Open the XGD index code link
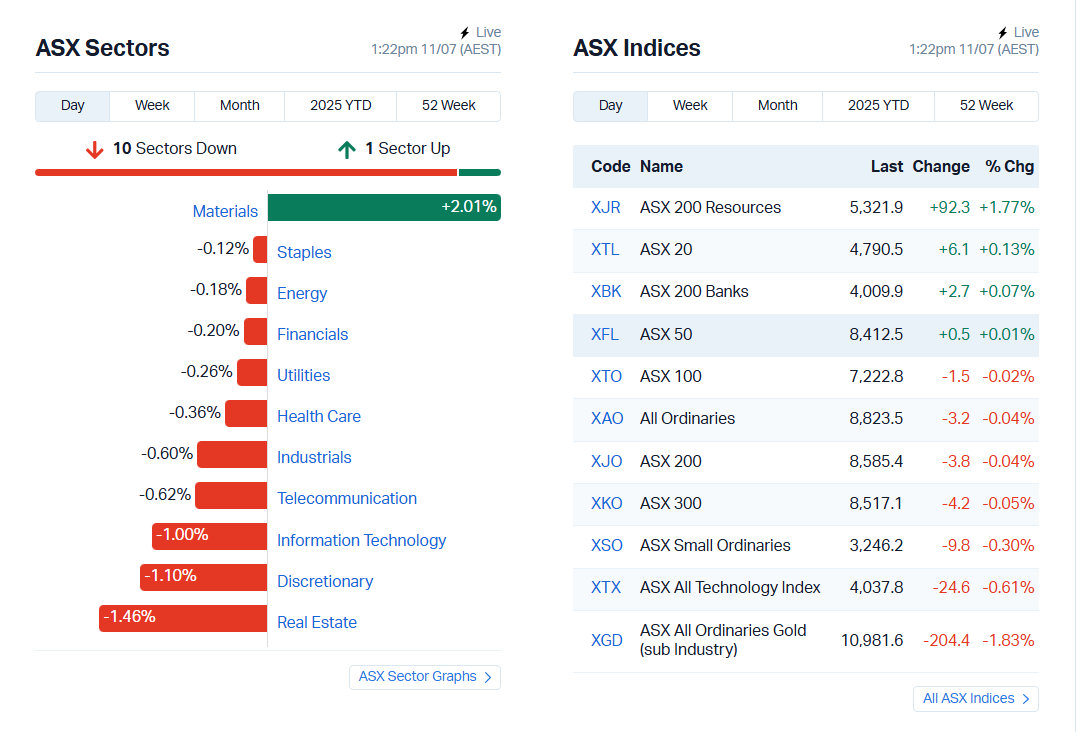Screen dimensions: 1076x732 click(x=607, y=641)
